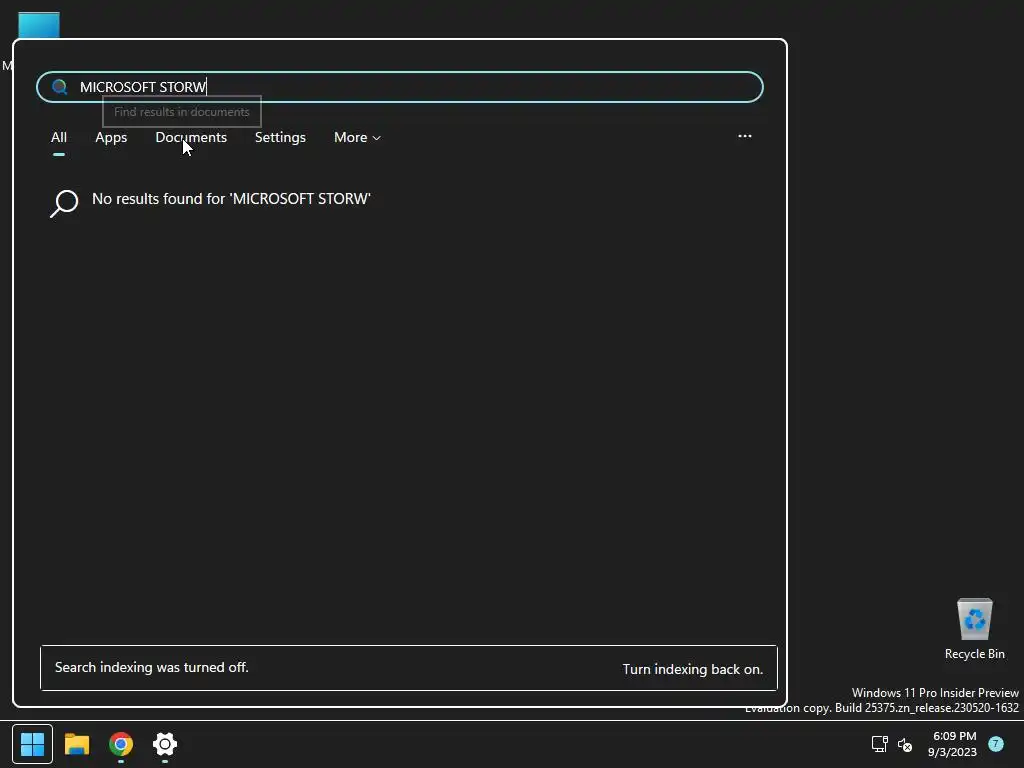Image resolution: width=1024 pixels, height=768 pixels.
Task: Open the three-dot options menu
Action: tap(744, 136)
